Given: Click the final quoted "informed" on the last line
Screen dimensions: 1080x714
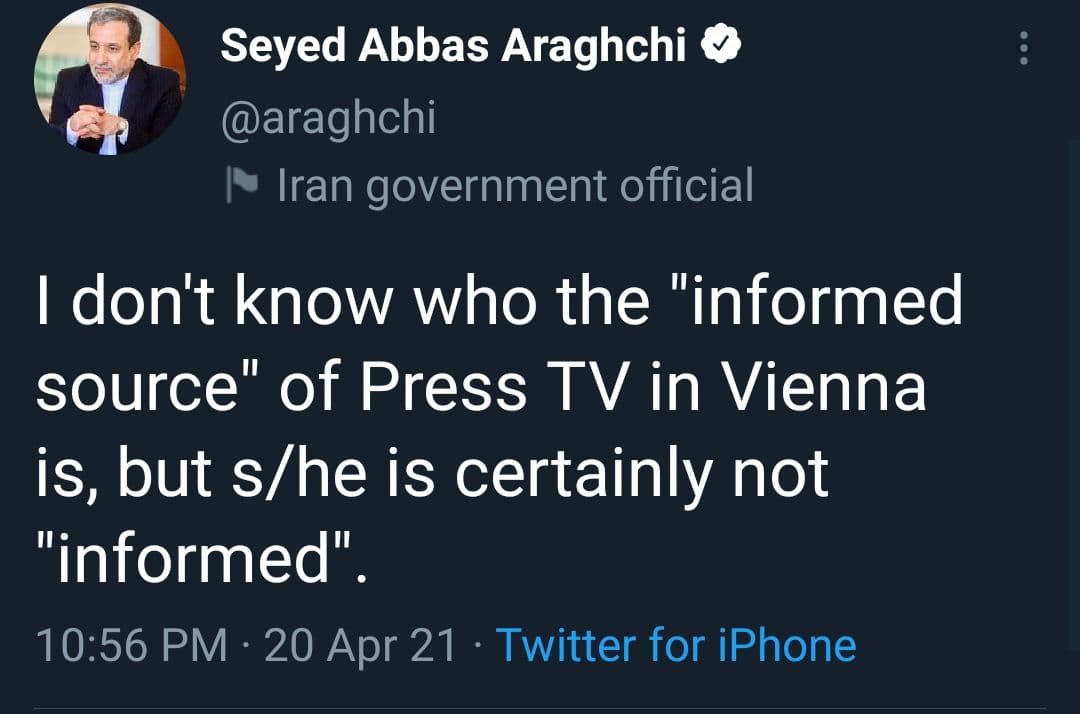Looking at the screenshot, I should pyautogui.click(x=202, y=560).
